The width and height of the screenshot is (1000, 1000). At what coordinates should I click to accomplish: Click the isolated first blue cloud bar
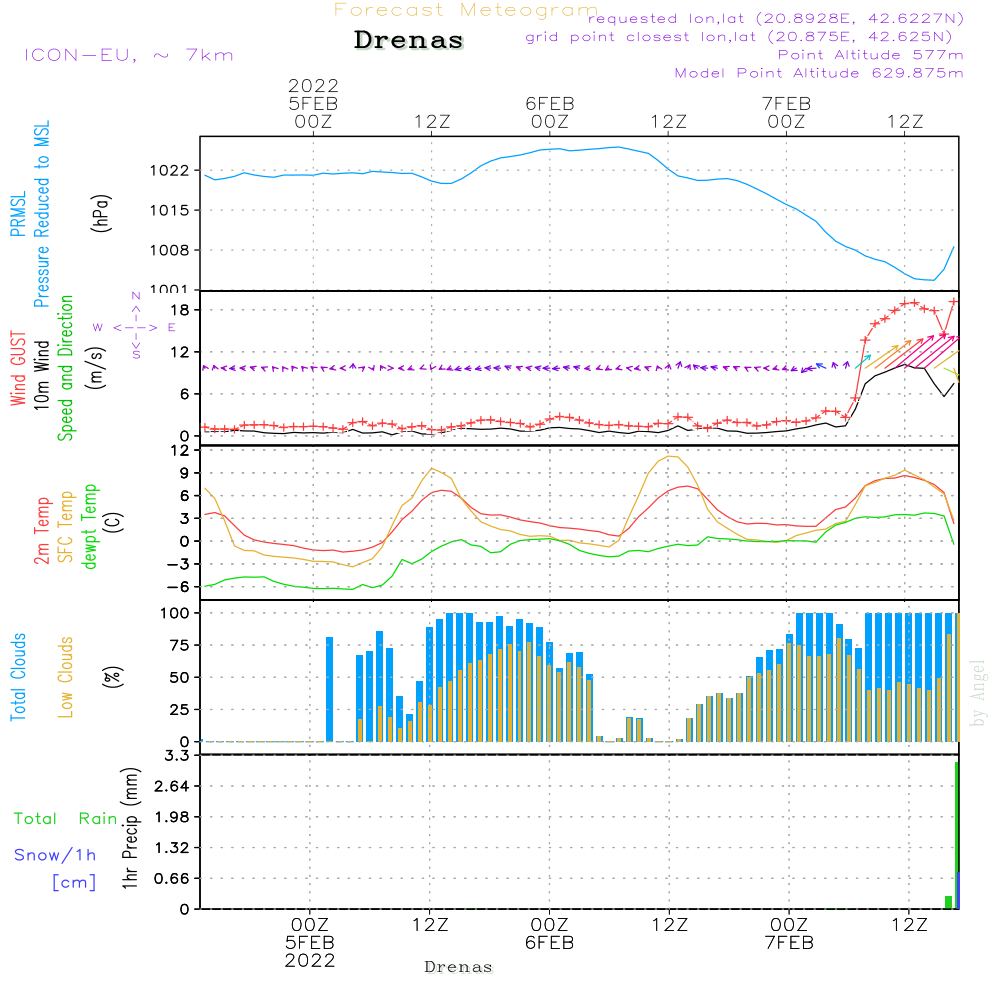click(x=329, y=689)
